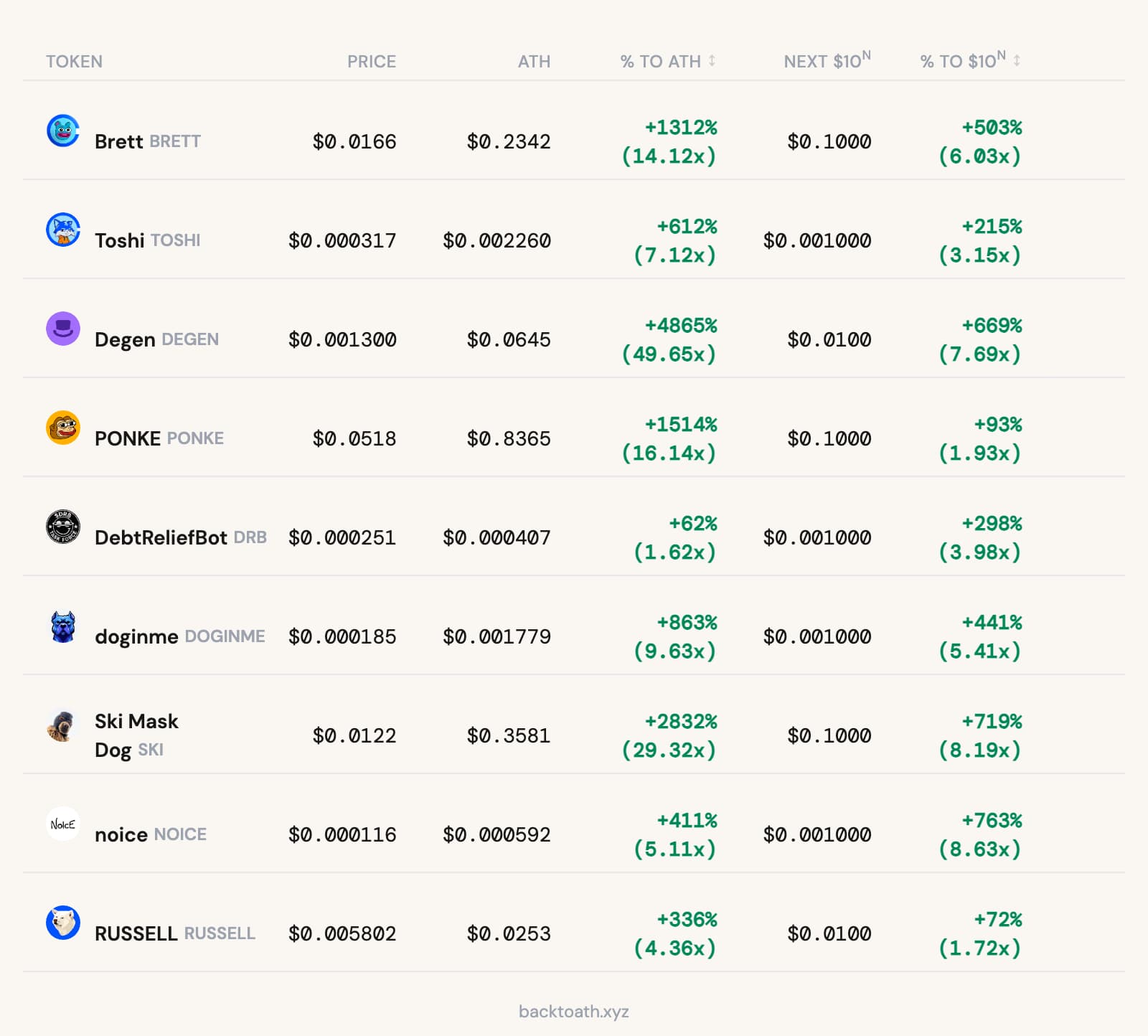Click the TOKEN column header
Screen dimensions: 1148x1036
tap(74, 62)
